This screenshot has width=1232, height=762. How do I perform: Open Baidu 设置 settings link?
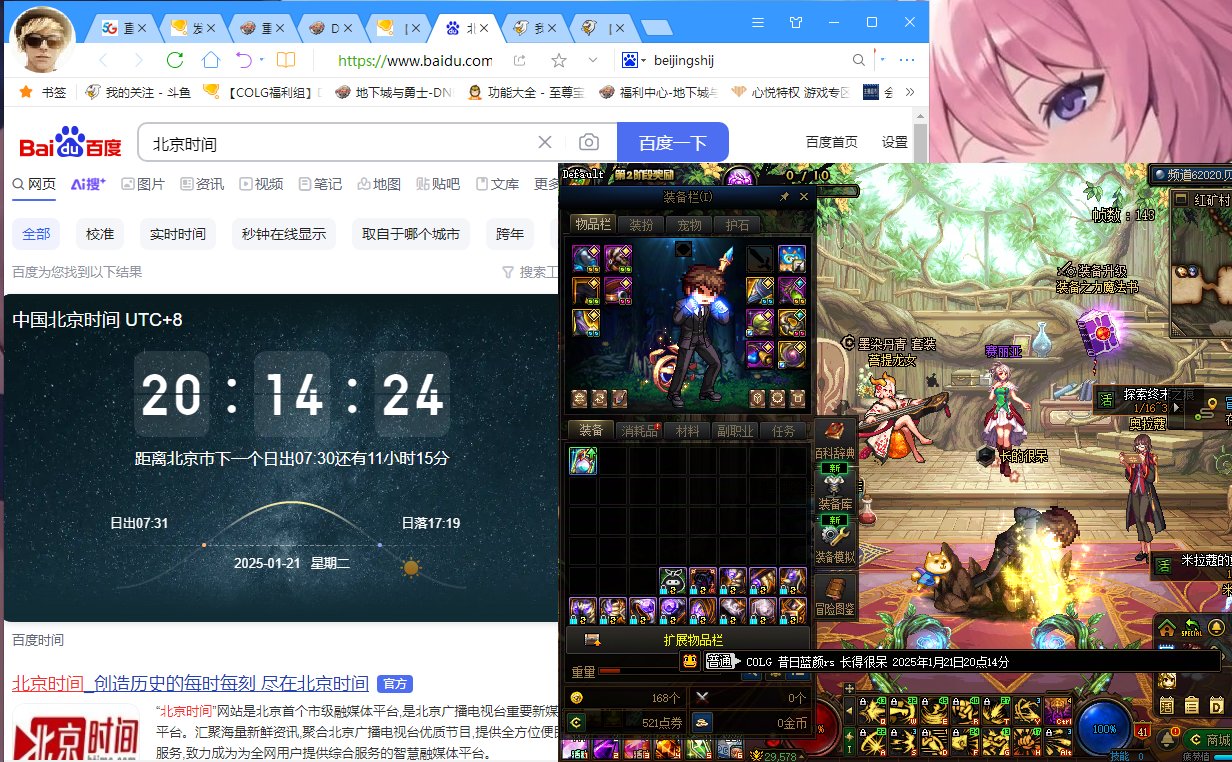pyautogui.click(x=895, y=143)
